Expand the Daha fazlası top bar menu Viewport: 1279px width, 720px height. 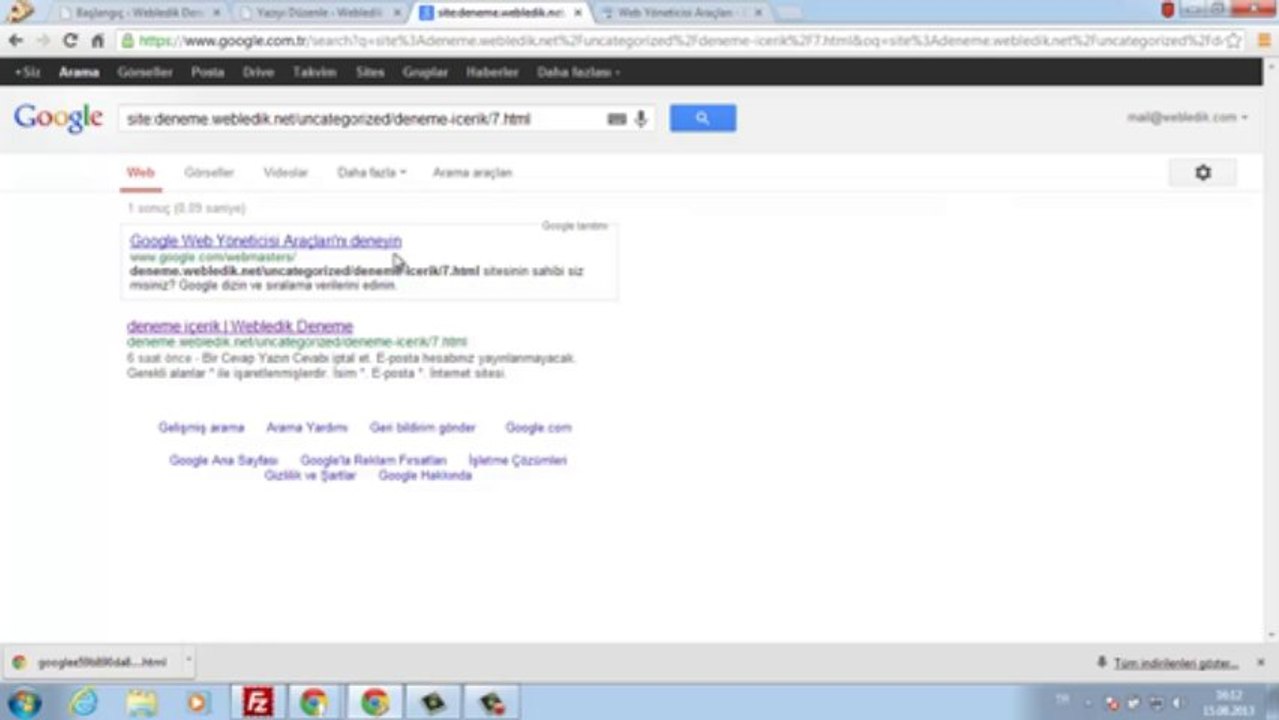pos(578,72)
